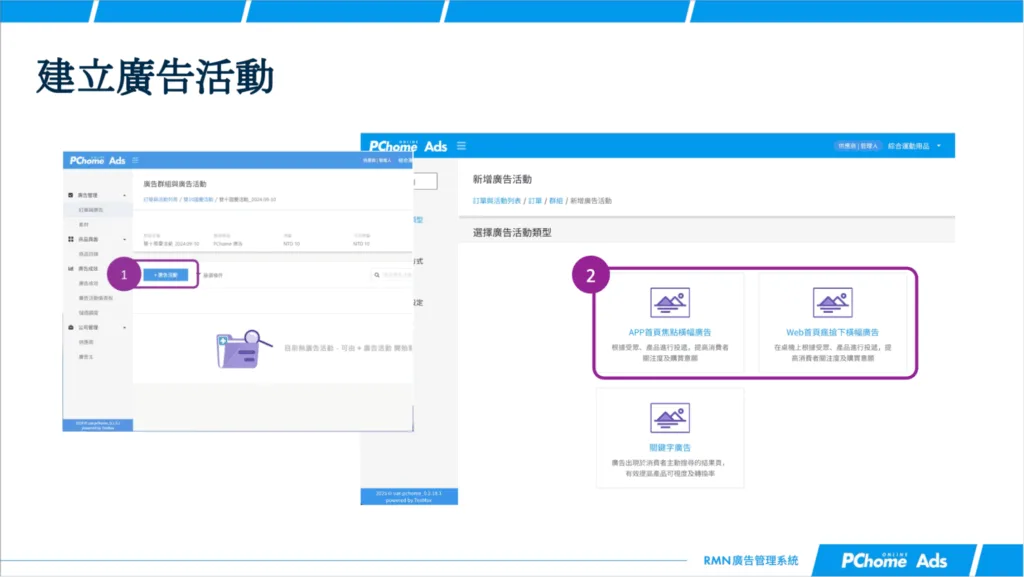1024x577 pixels.
Task: Click the 群組 breadcrumb link
Action: pyautogui.click(x=557, y=202)
